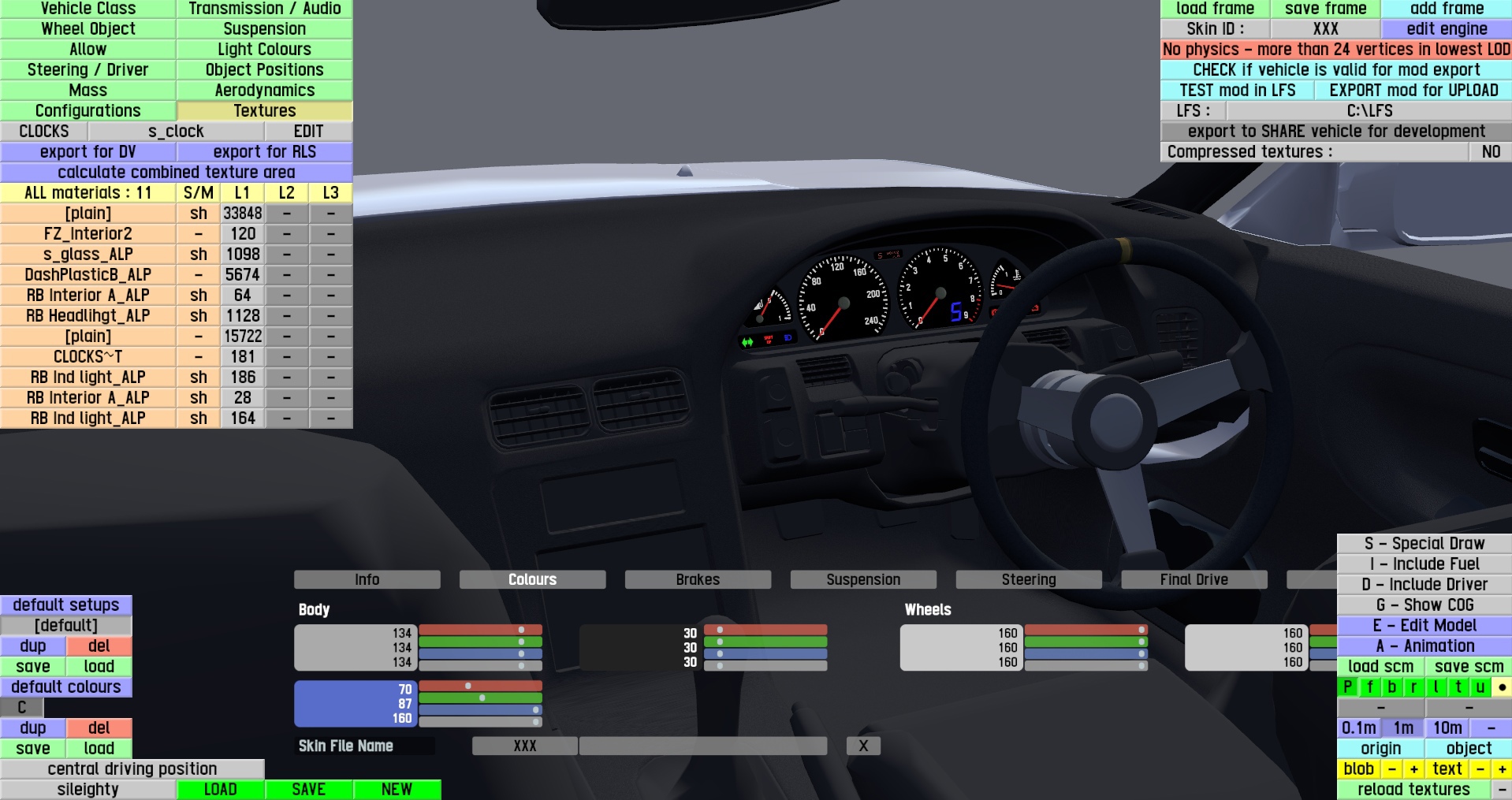Screen dimensions: 1512x800
Task: Switch to the Mass tab
Action: pyautogui.click(x=88, y=90)
